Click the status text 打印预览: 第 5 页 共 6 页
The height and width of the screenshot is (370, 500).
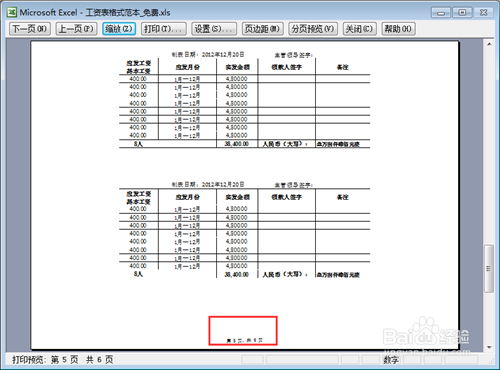63,360
